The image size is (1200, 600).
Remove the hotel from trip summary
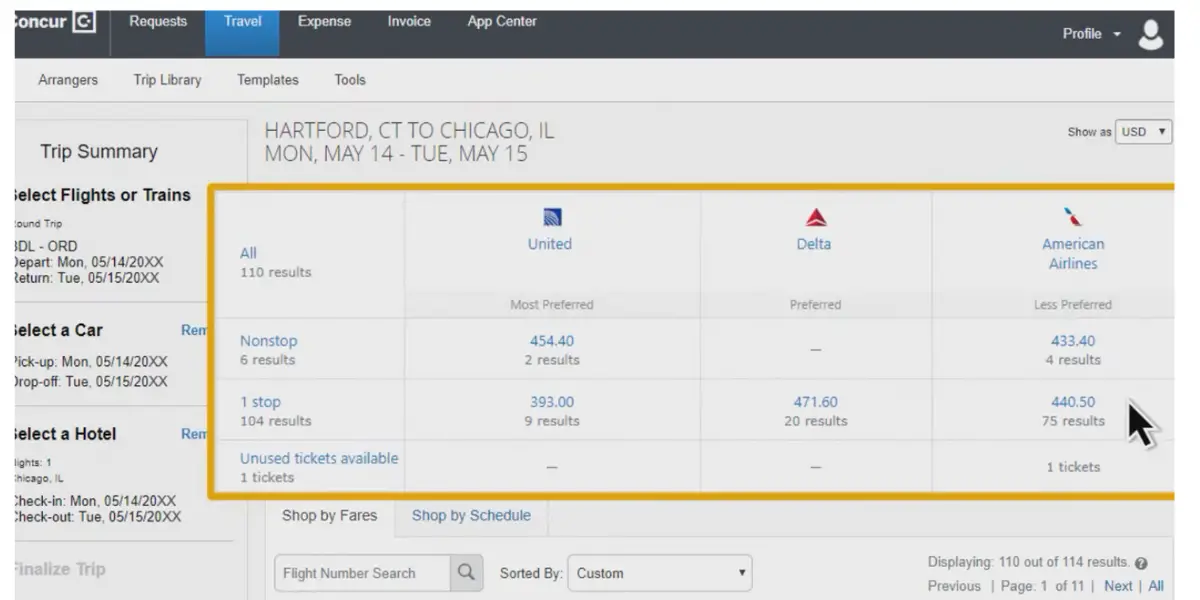click(x=194, y=434)
